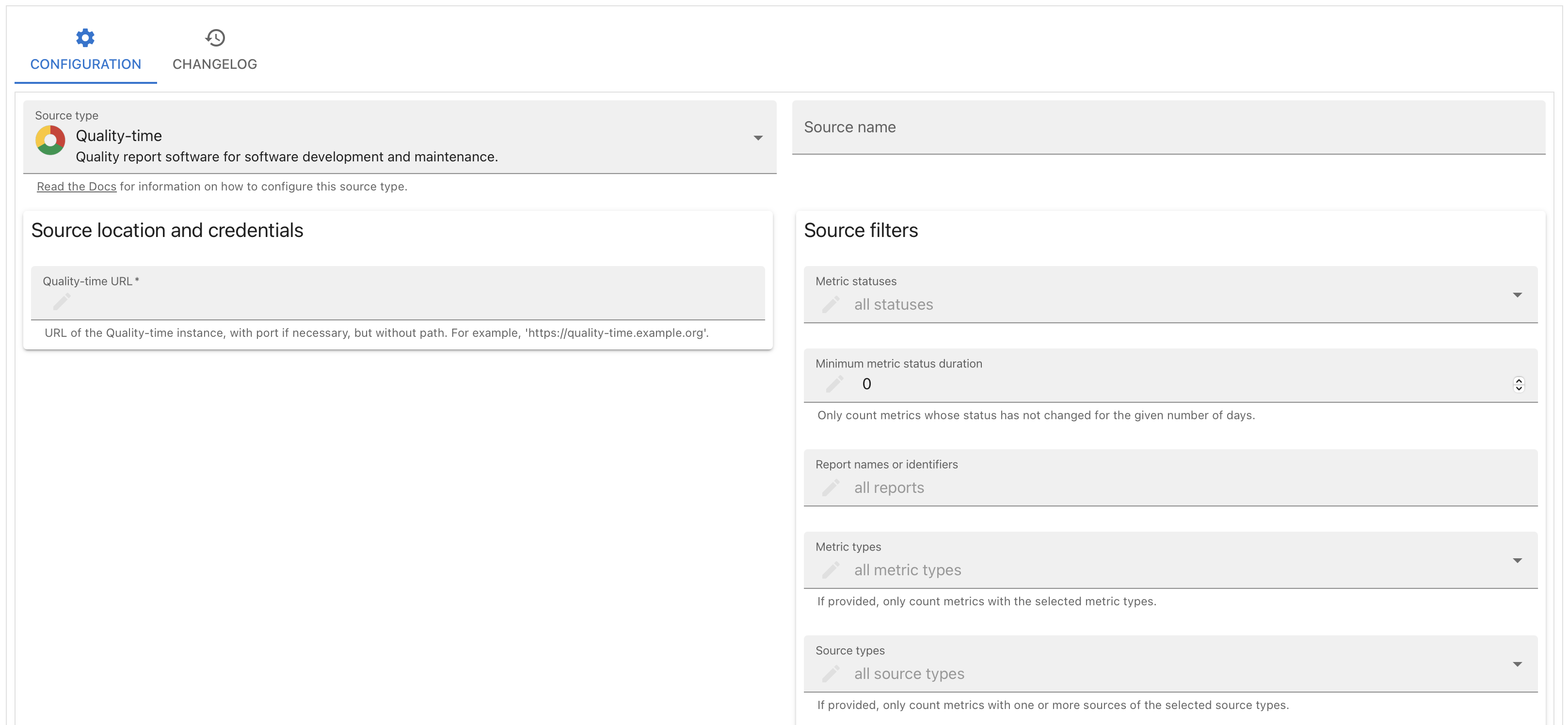Screen dimensions: 1568x725
Task: Click into the Quality-time URL field
Action: pyautogui.click(x=398, y=293)
